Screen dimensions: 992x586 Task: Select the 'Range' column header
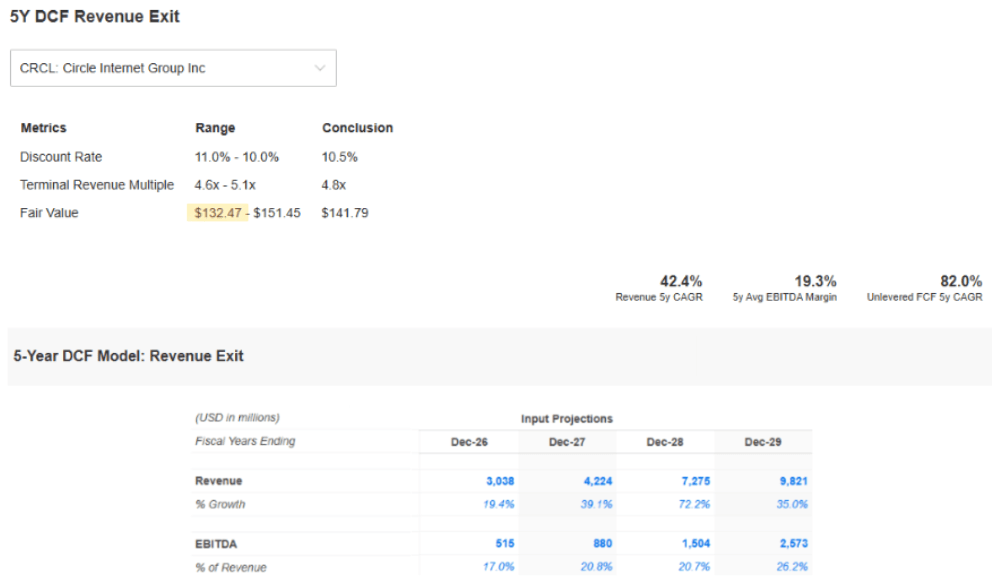pos(215,128)
